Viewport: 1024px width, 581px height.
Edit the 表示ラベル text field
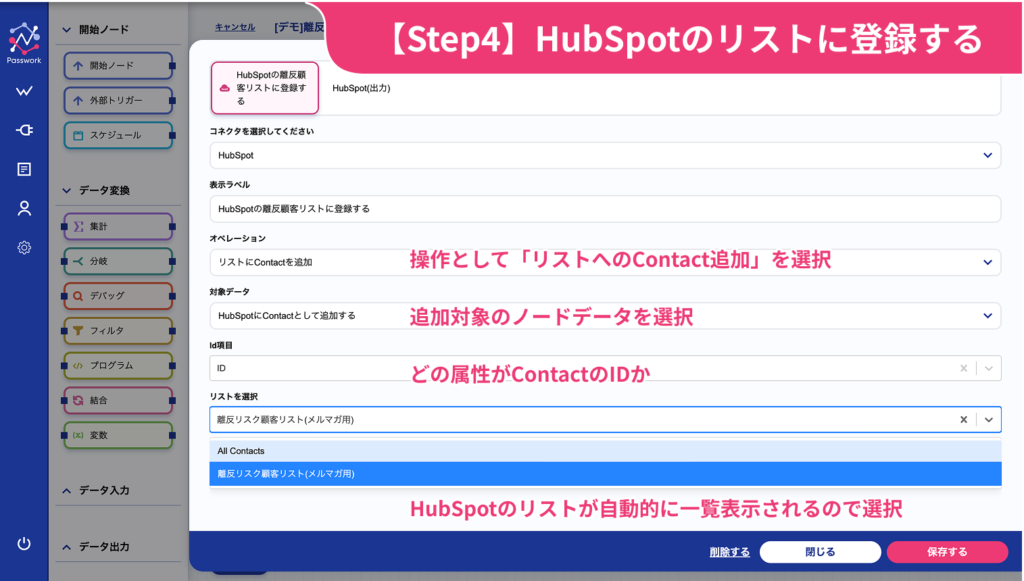pos(605,209)
